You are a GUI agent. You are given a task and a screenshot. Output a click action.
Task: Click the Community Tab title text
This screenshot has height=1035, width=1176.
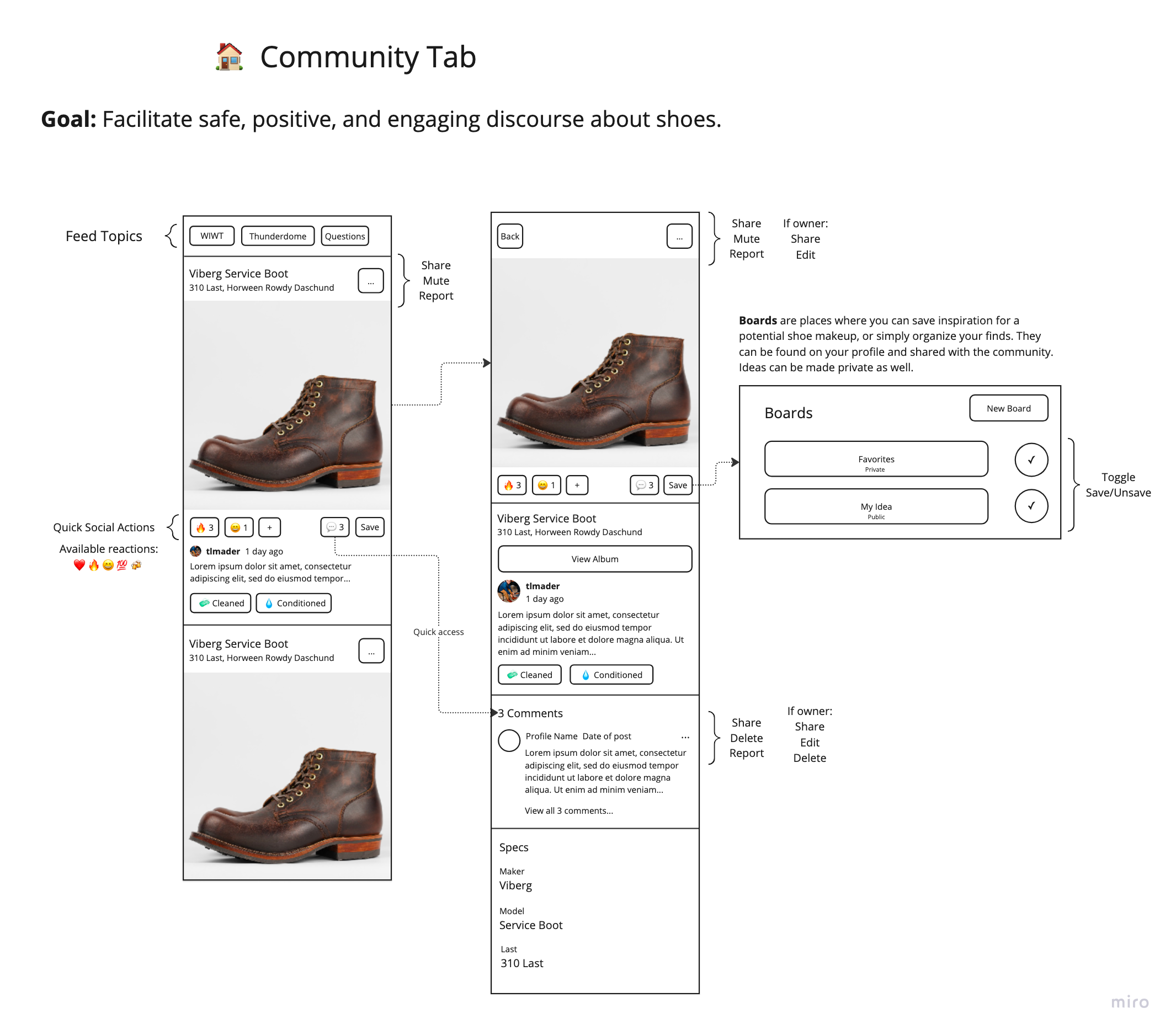click(368, 57)
